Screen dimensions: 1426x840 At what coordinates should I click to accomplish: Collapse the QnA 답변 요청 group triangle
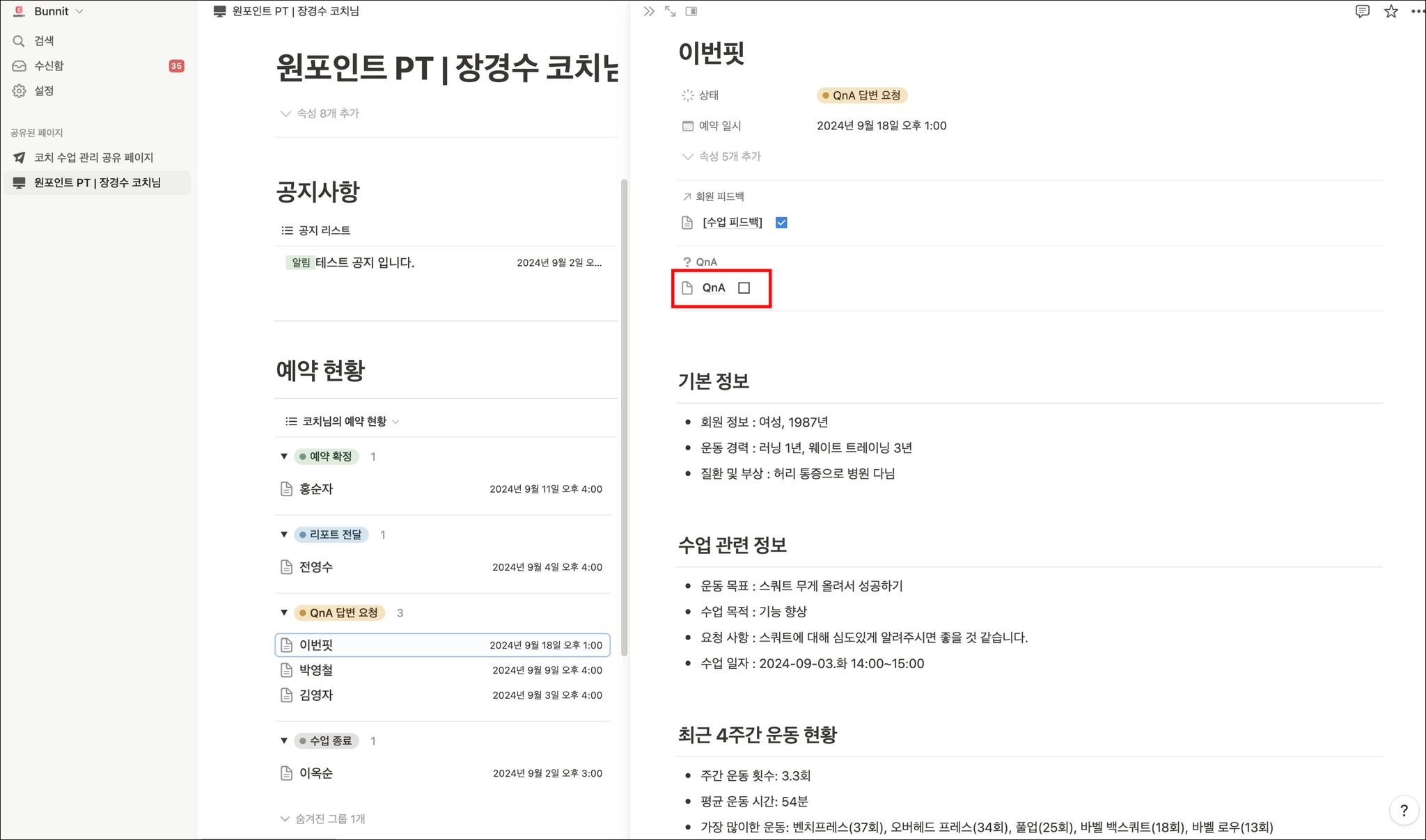coord(284,612)
